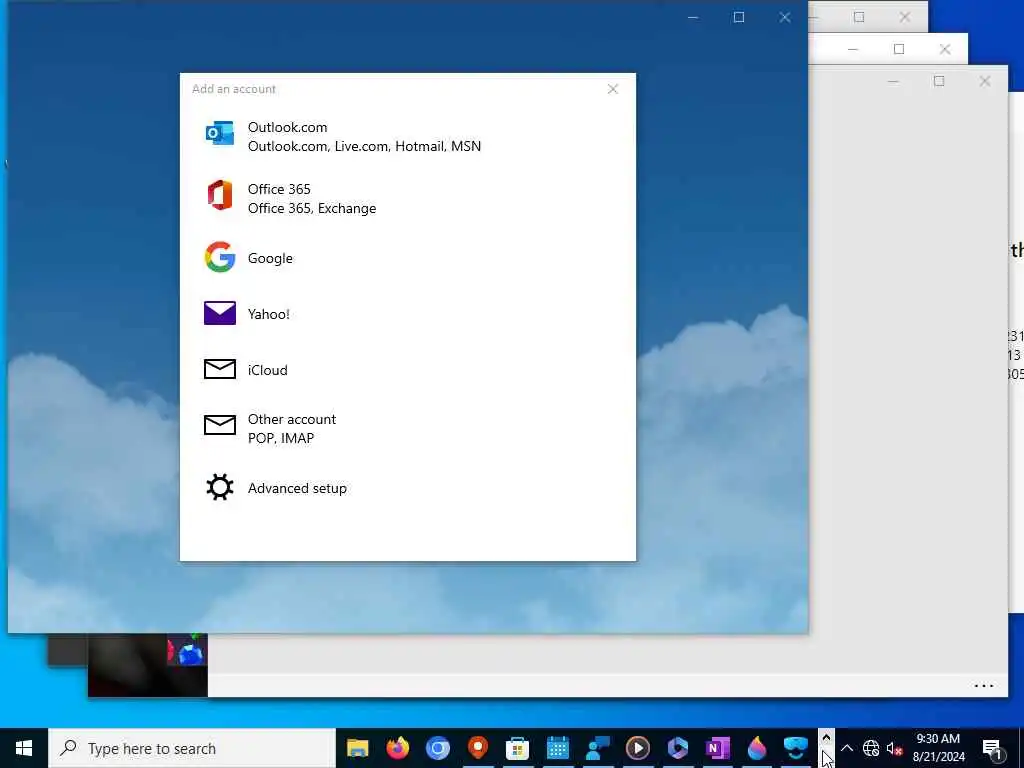
Task: Minimize the Mail app window
Action: coord(693,18)
